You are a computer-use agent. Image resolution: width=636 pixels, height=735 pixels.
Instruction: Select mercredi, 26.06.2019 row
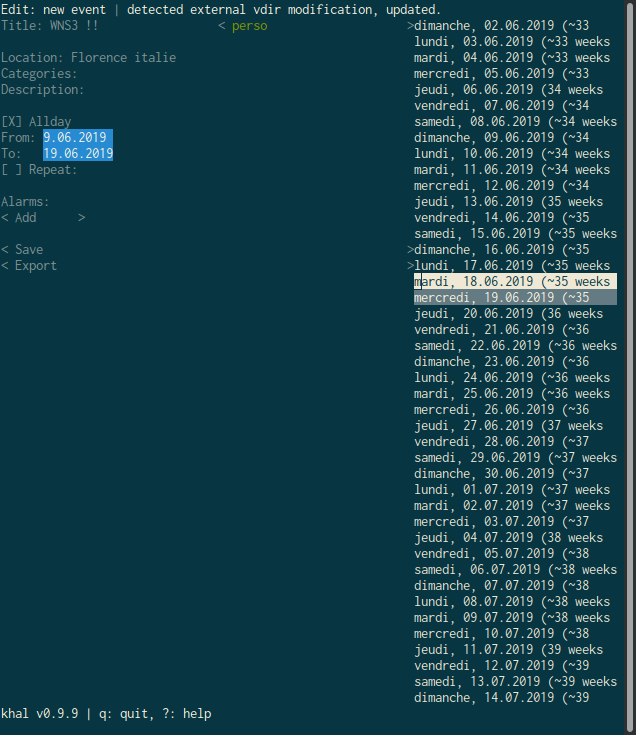[x=515, y=410]
